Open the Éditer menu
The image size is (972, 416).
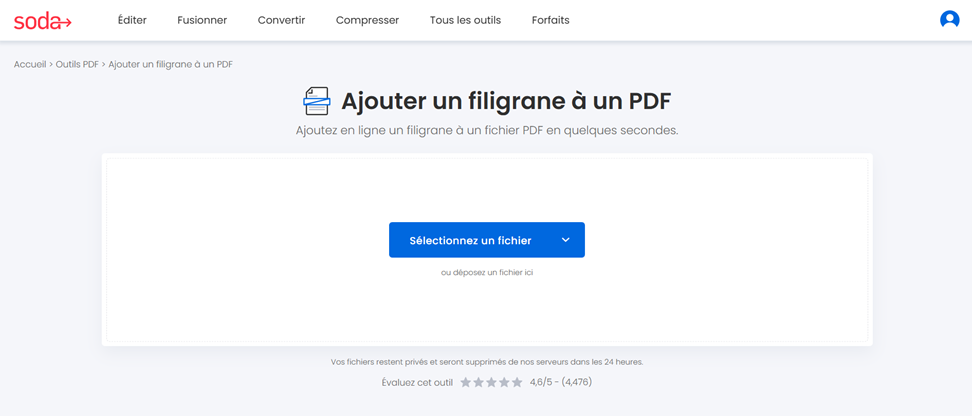pos(132,20)
